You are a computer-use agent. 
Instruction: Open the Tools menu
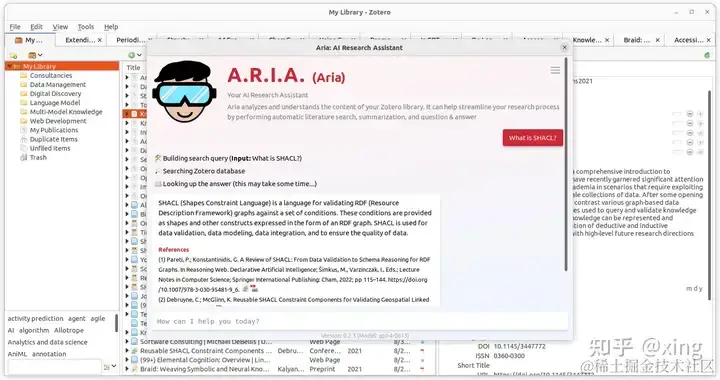tap(86, 27)
